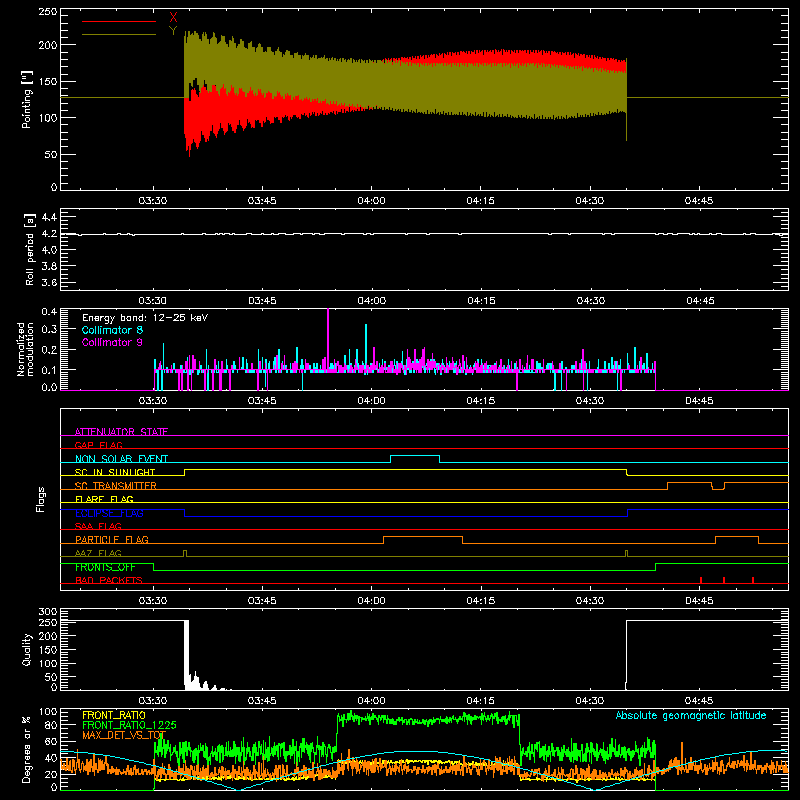Click the first AAZ_FLAG pulse after 03:30
This screenshot has width=800, height=800.
click(185, 553)
